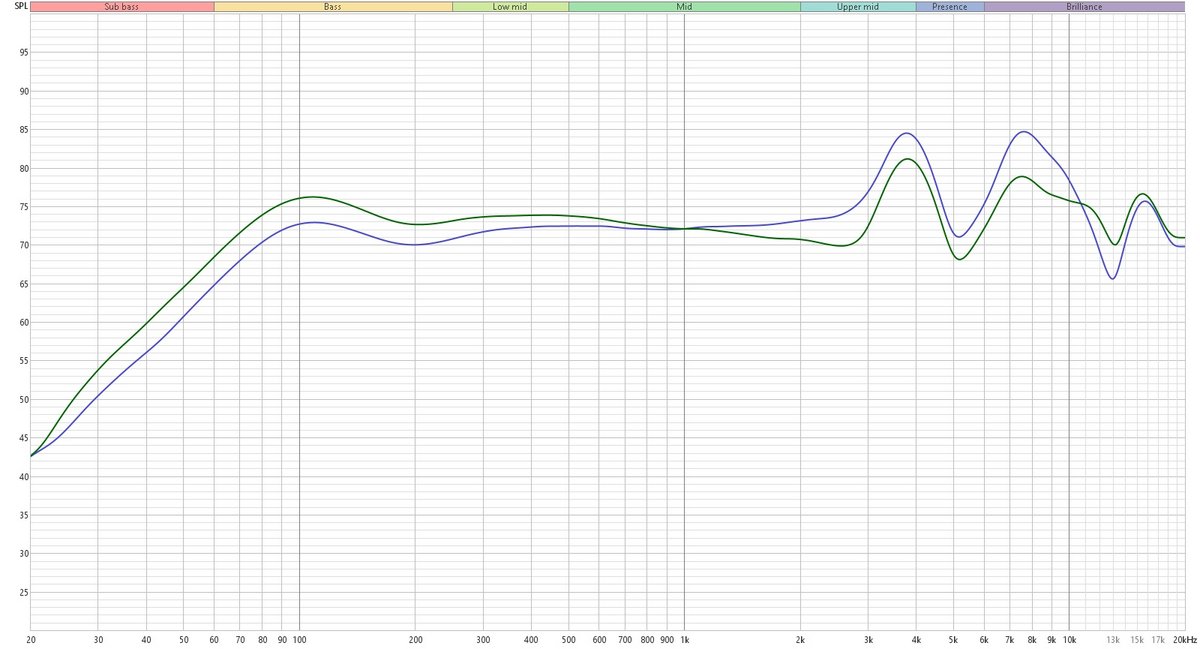Click the green curve peak near 4k
Image resolution: width=1200 pixels, height=649 pixels.
click(906, 159)
